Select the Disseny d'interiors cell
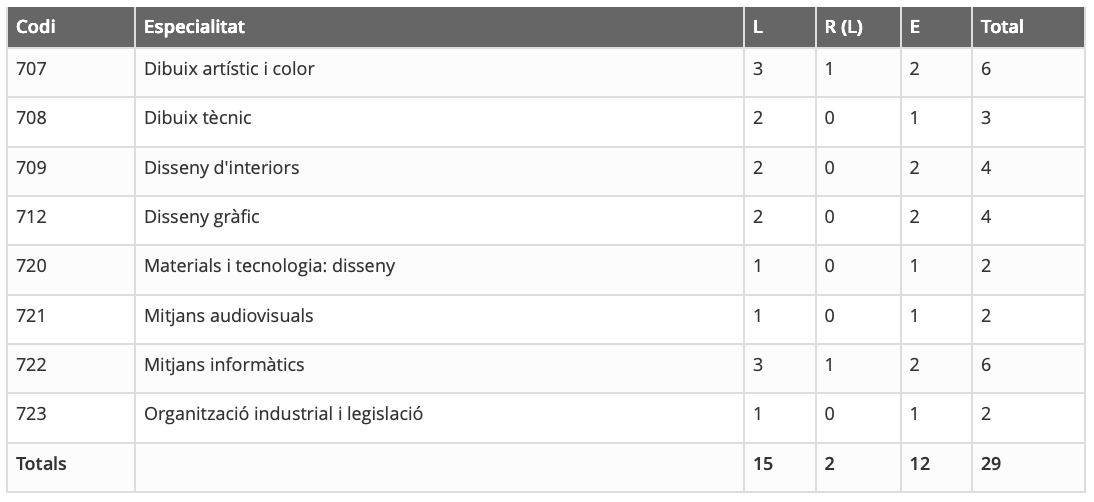The height and width of the screenshot is (502, 1094). pos(221,167)
